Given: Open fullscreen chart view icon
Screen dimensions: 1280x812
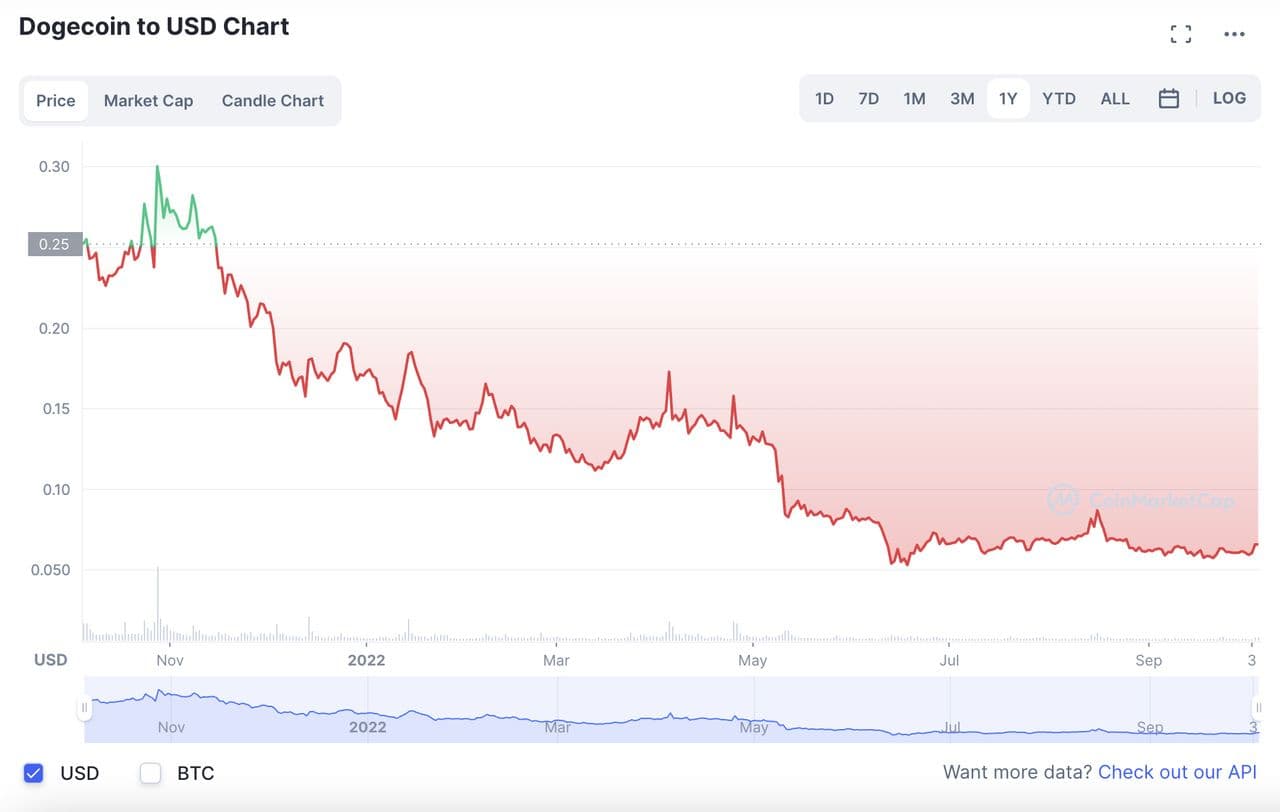Looking at the screenshot, I should (1181, 35).
